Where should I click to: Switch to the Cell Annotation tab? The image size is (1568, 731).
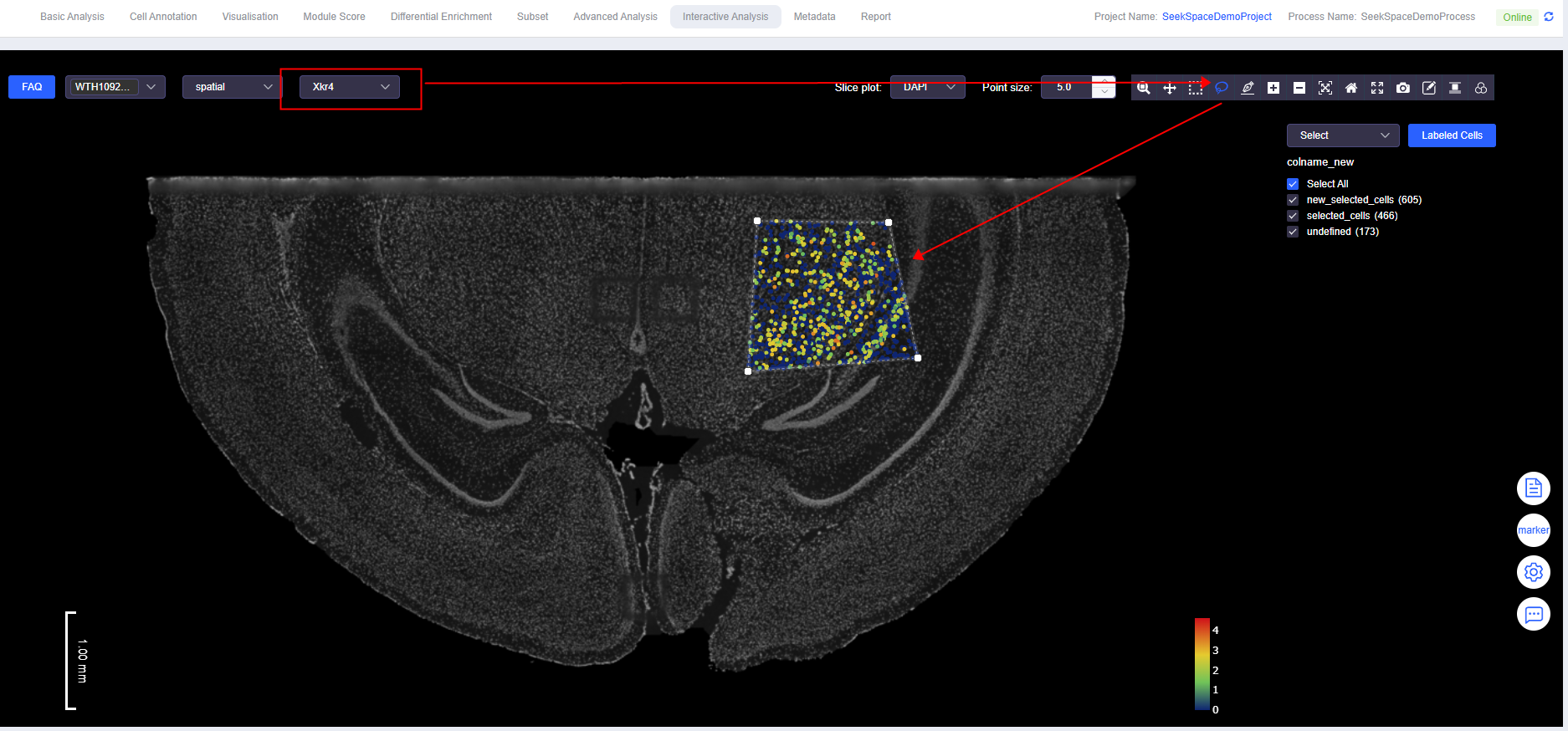click(x=163, y=17)
